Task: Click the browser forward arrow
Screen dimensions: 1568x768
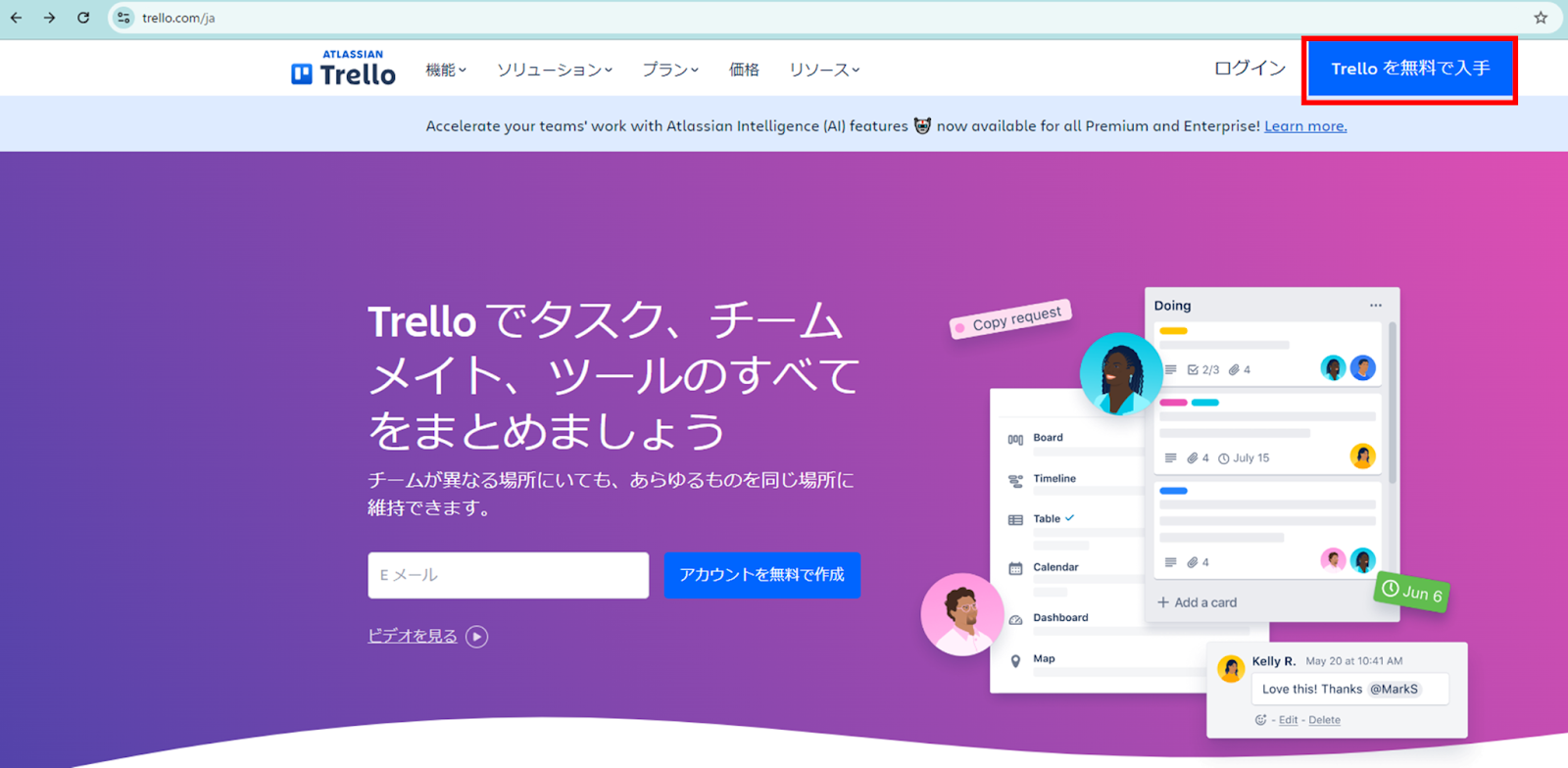Action: [49, 18]
